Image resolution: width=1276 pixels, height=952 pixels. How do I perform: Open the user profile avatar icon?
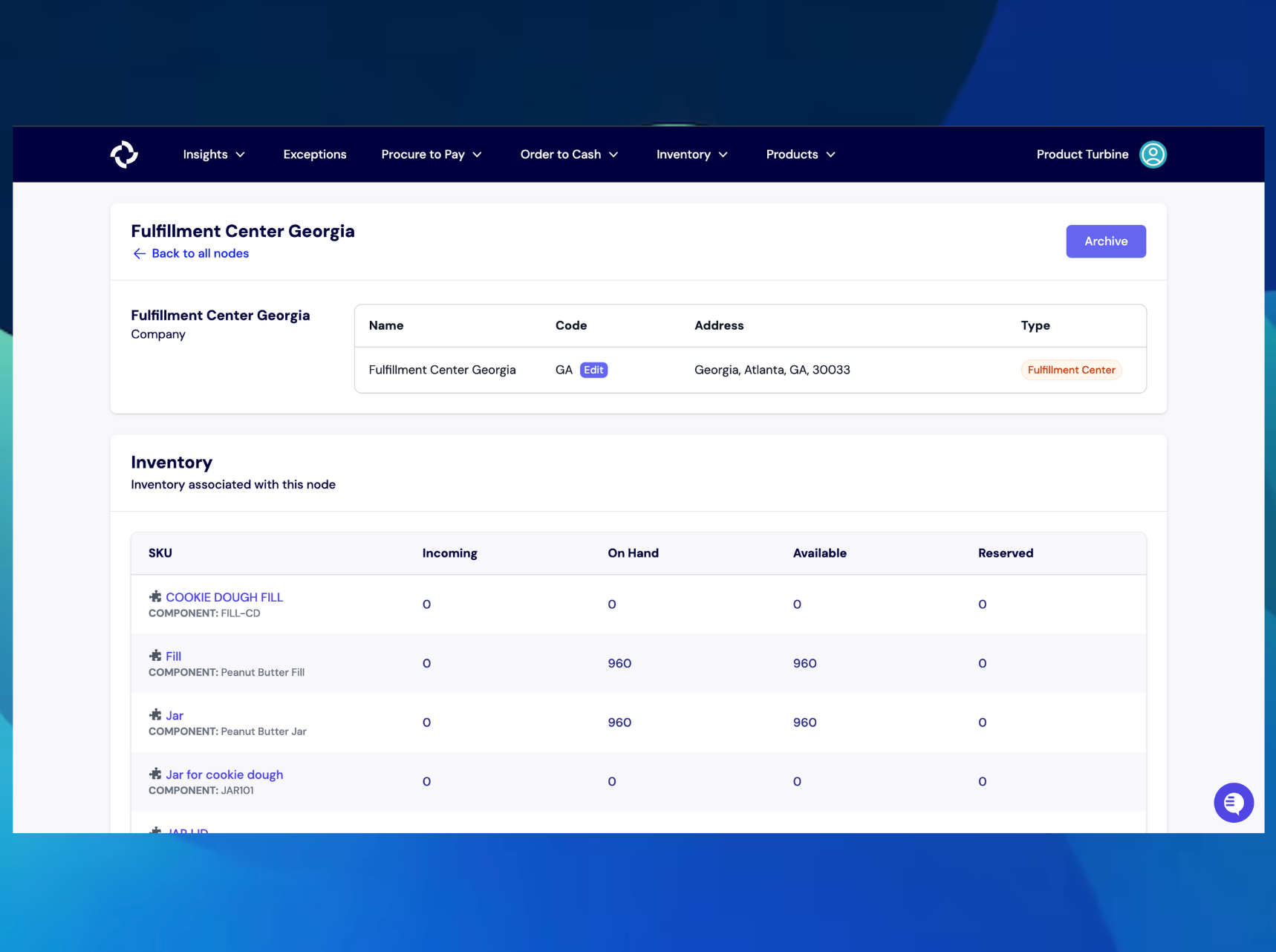click(1152, 154)
